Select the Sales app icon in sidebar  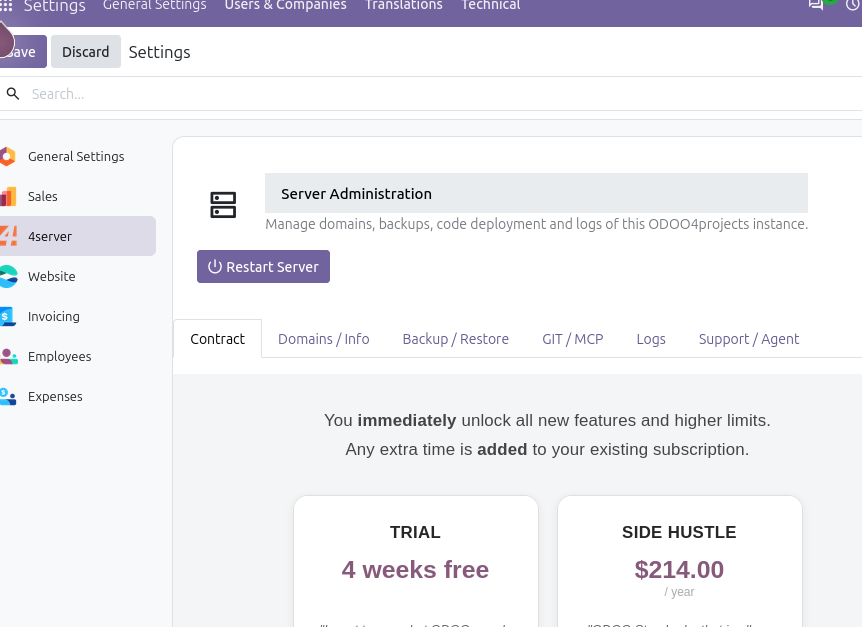pos(8,196)
